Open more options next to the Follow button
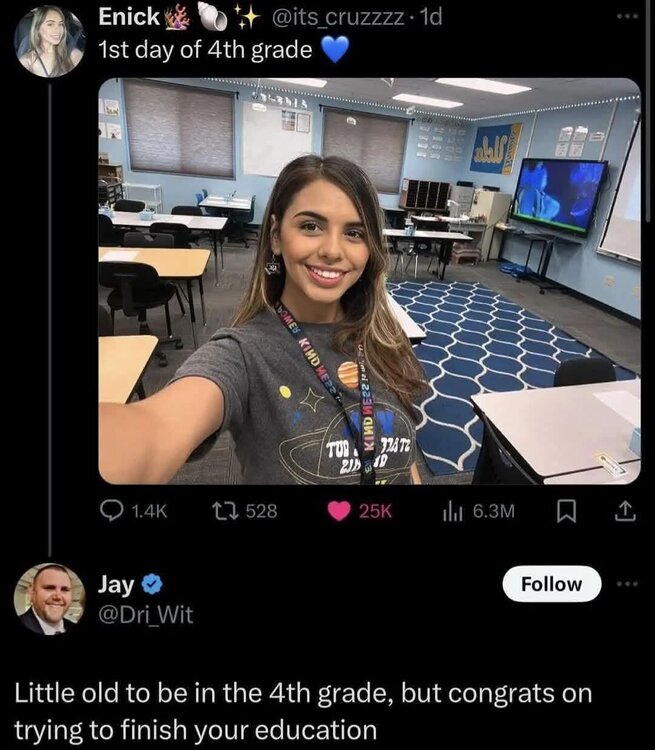The height and width of the screenshot is (750, 655). tap(627, 584)
